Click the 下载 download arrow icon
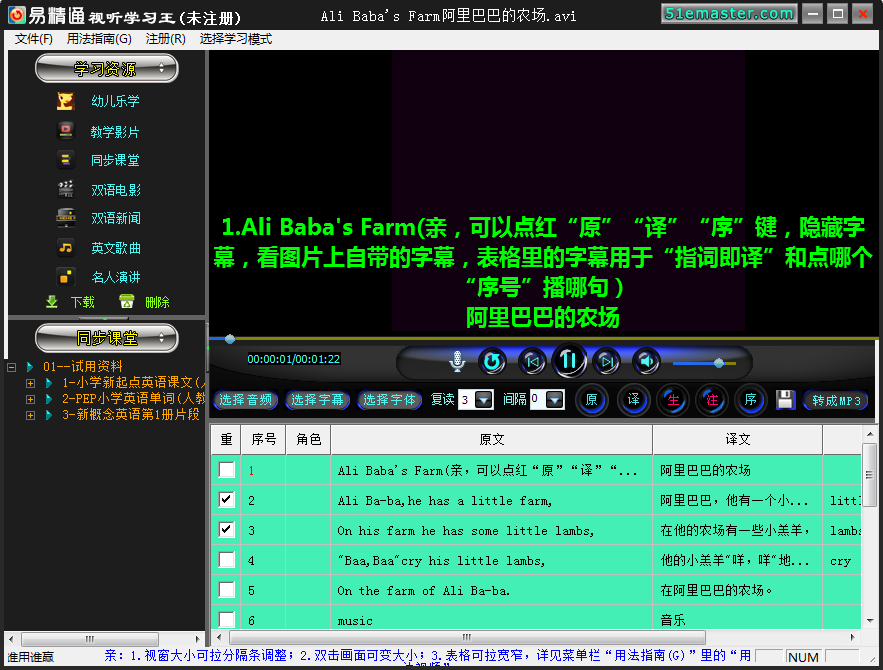This screenshot has width=883, height=670. pyautogui.click(x=52, y=302)
